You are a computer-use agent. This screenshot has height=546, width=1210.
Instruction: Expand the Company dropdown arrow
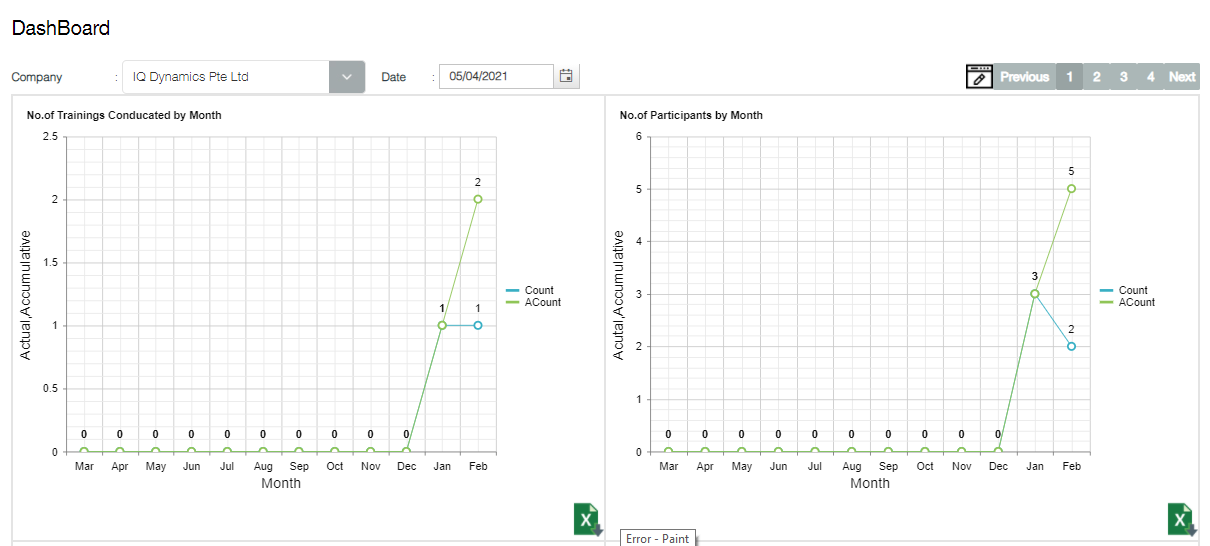(347, 77)
